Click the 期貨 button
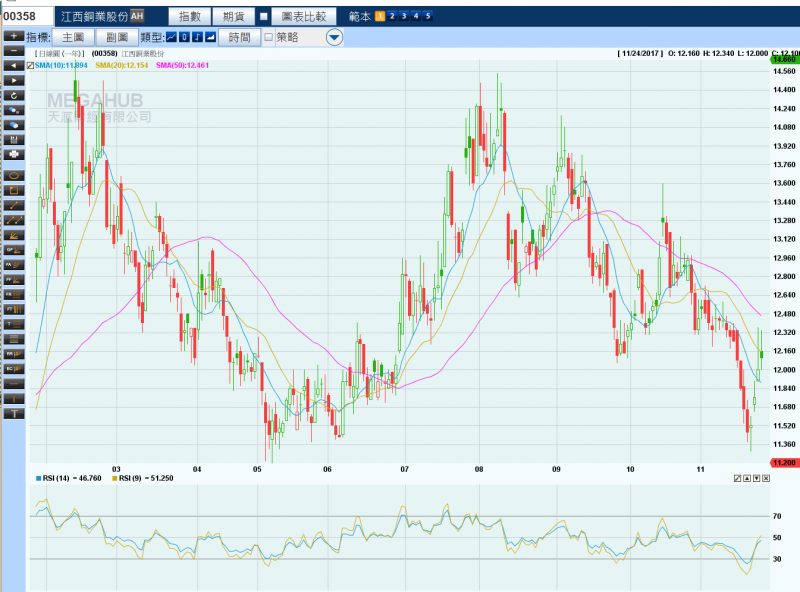This screenshot has height=592, width=800. click(x=233, y=16)
